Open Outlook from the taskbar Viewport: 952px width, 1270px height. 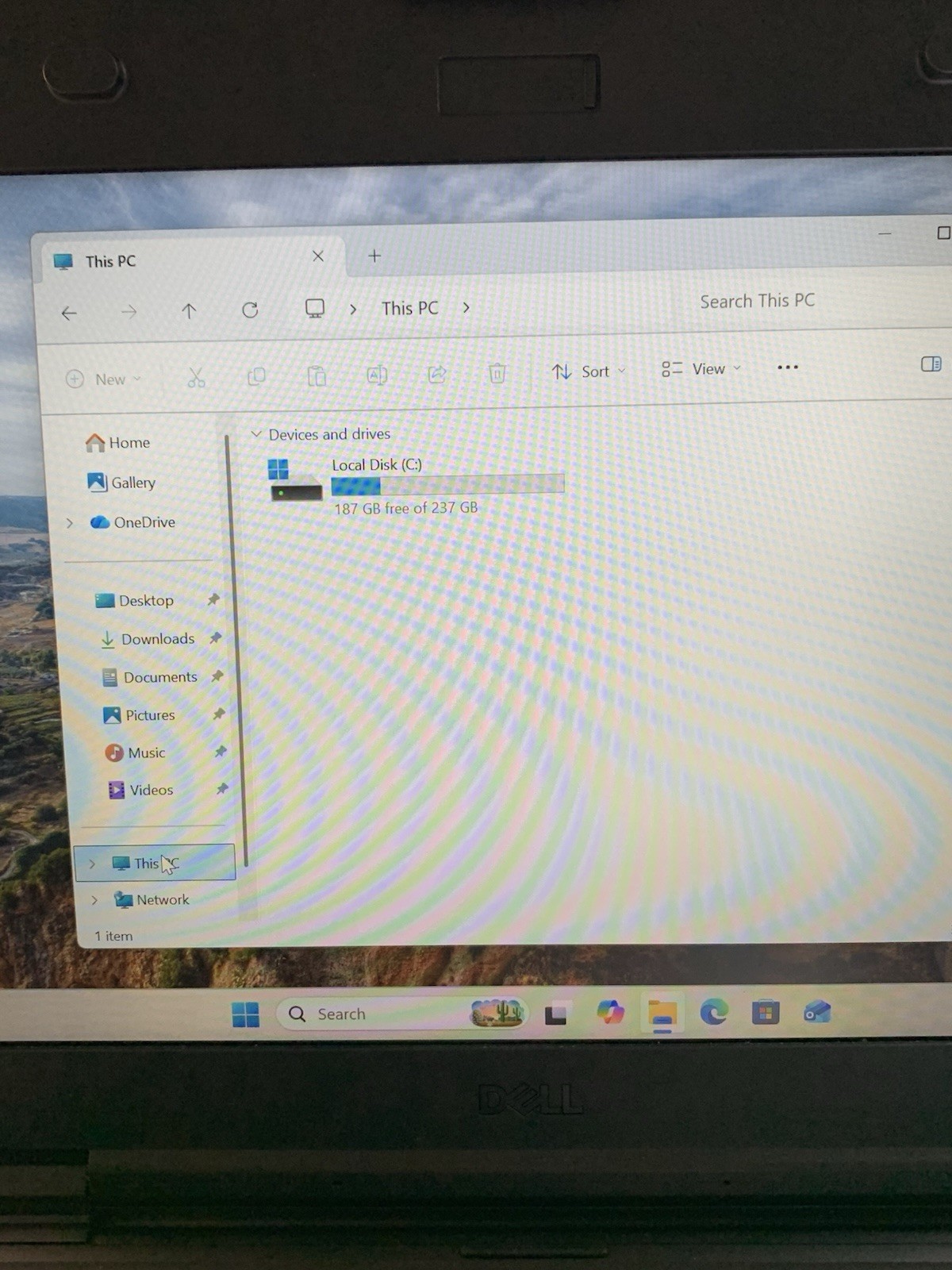pyautogui.click(x=816, y=1012)
